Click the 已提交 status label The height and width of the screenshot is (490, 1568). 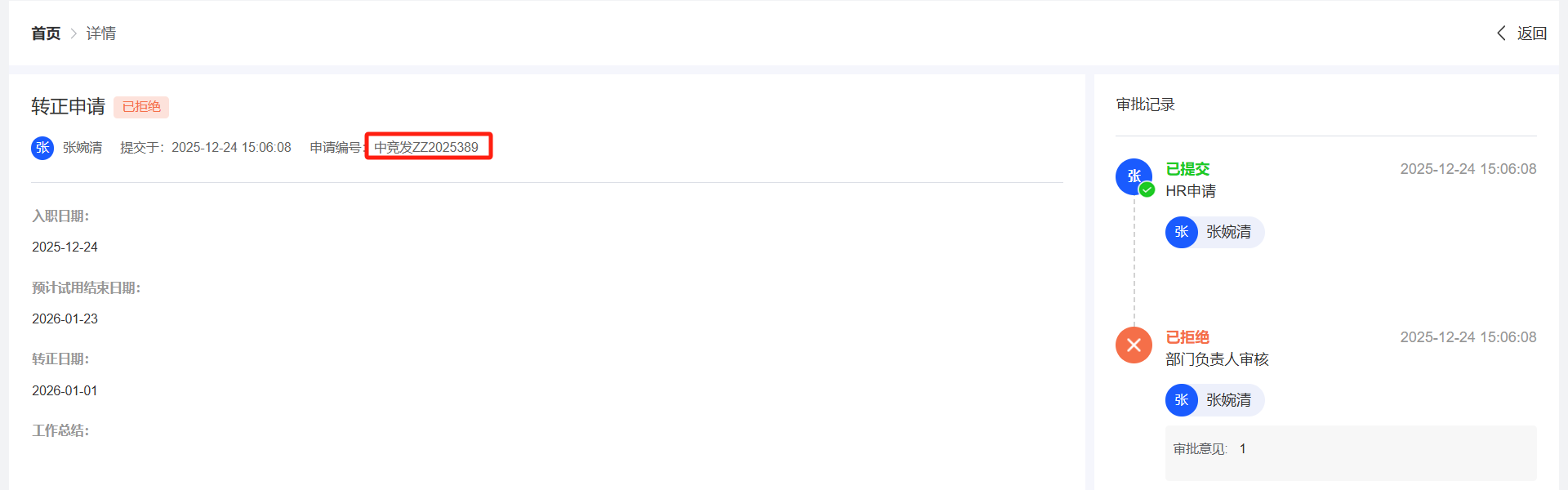click(x=1187, y=169)
